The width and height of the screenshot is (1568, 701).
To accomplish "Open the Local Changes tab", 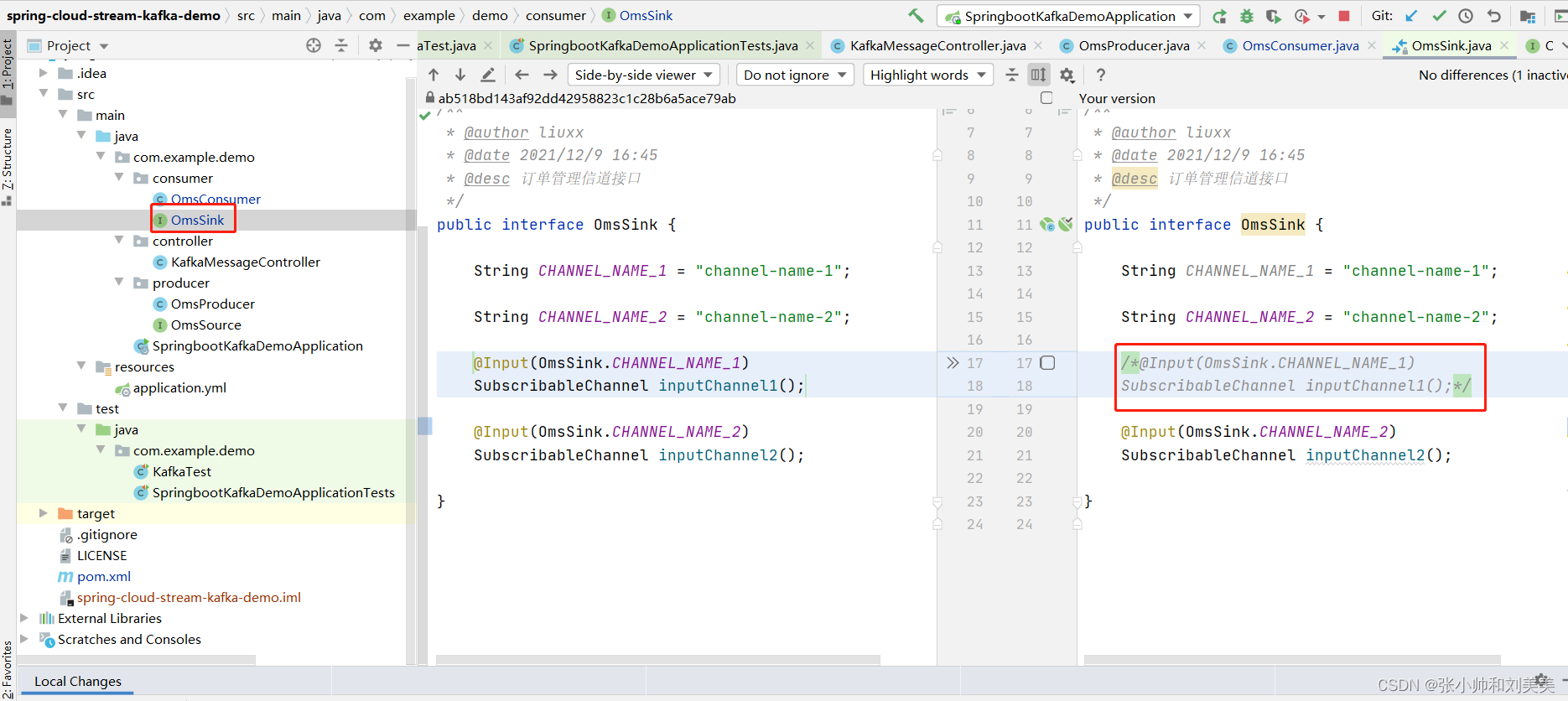I will click(x=78, y=682).
